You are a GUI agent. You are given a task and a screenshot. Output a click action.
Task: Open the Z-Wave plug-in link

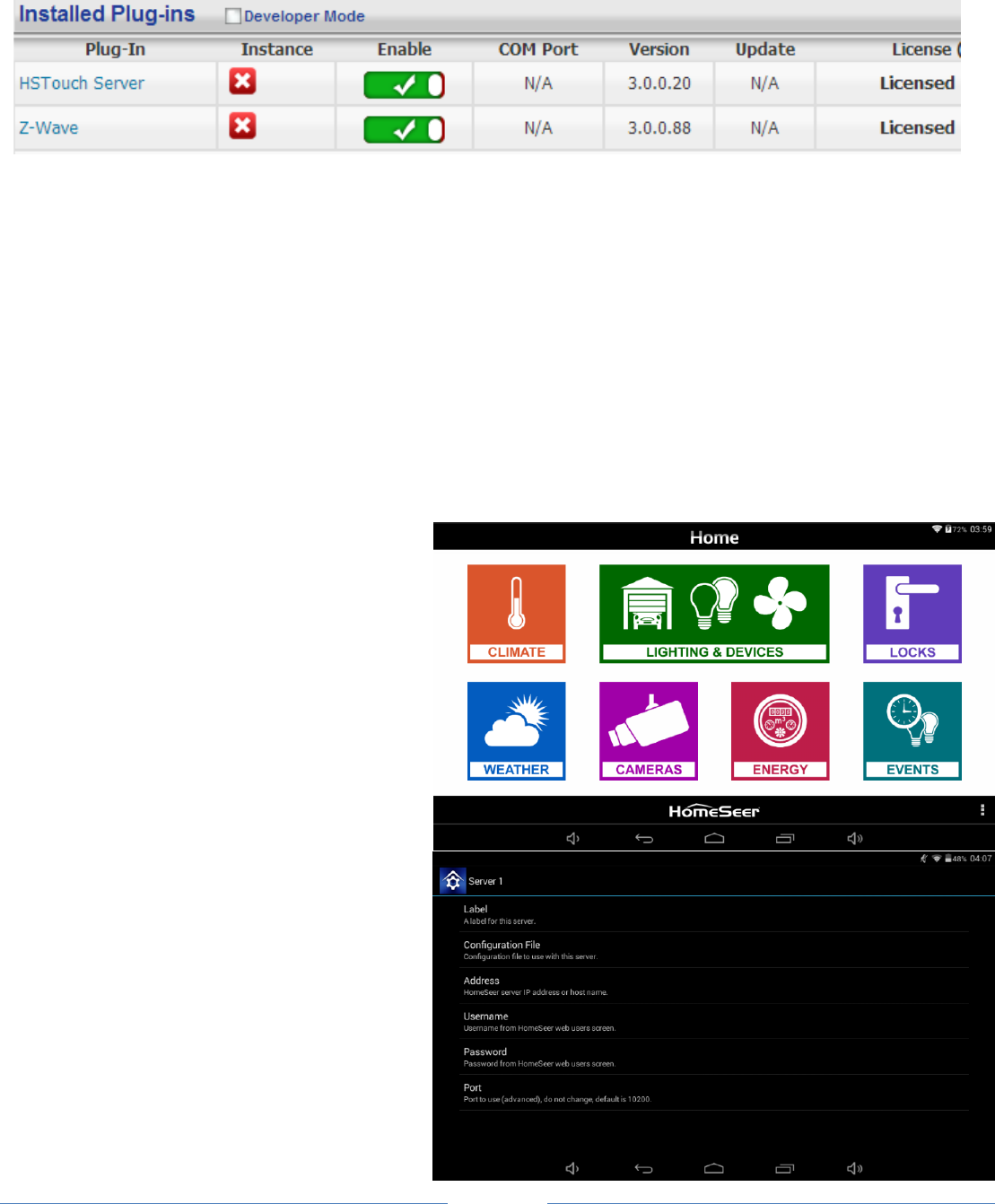point(48,127)
